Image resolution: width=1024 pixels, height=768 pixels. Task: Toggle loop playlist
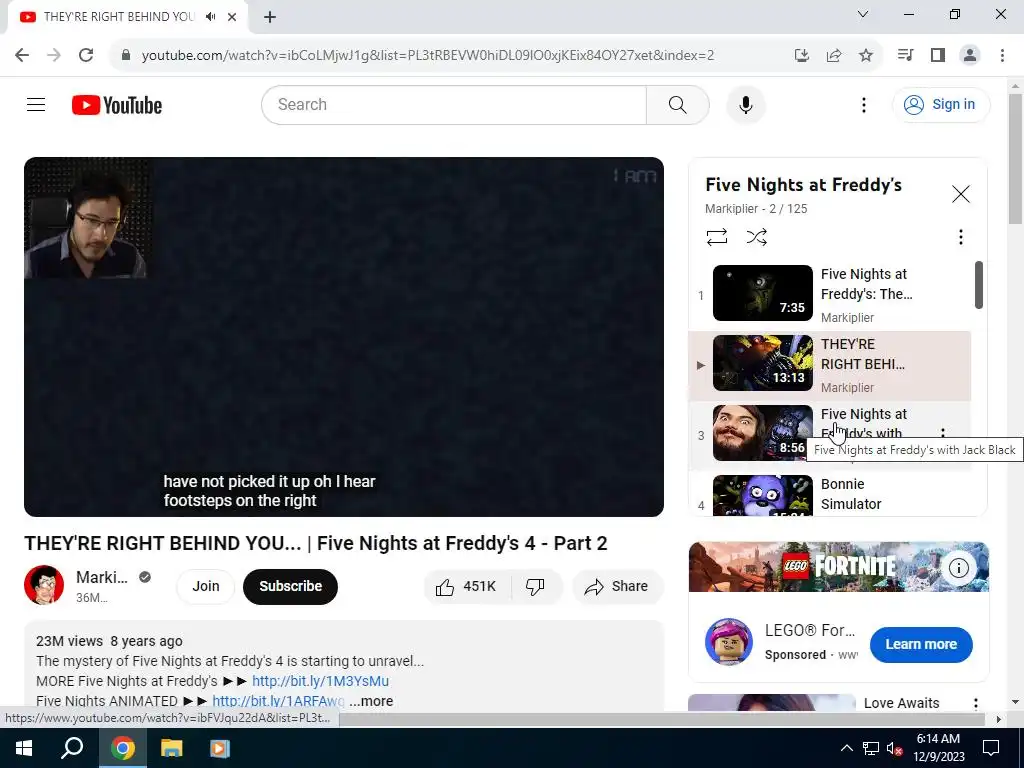[x=716, y=236]
